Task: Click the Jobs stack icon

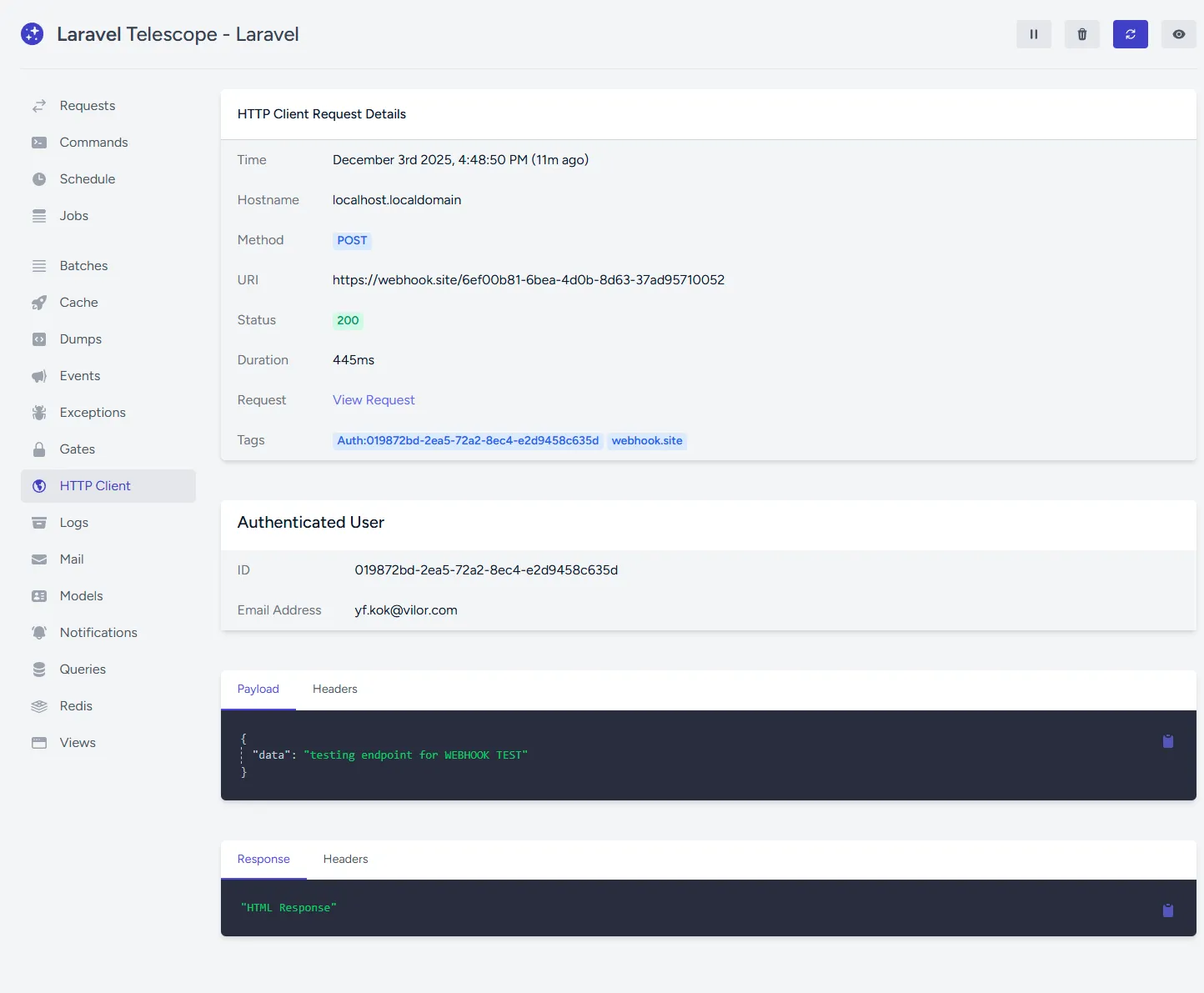Action: pyautogui.click(x=39, y=216)
